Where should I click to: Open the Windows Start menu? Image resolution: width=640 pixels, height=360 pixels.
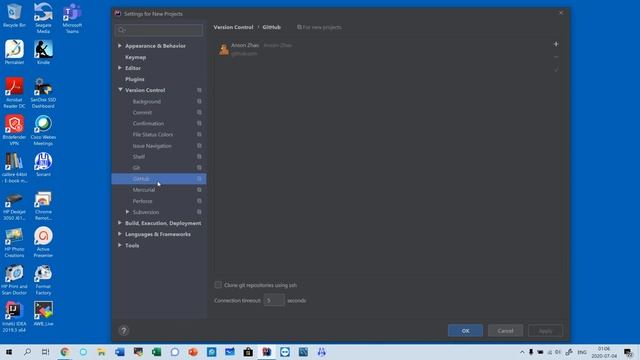9,352
